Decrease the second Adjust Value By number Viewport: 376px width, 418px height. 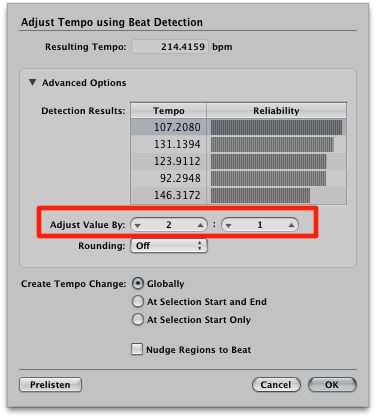click(x=228, y=225)
